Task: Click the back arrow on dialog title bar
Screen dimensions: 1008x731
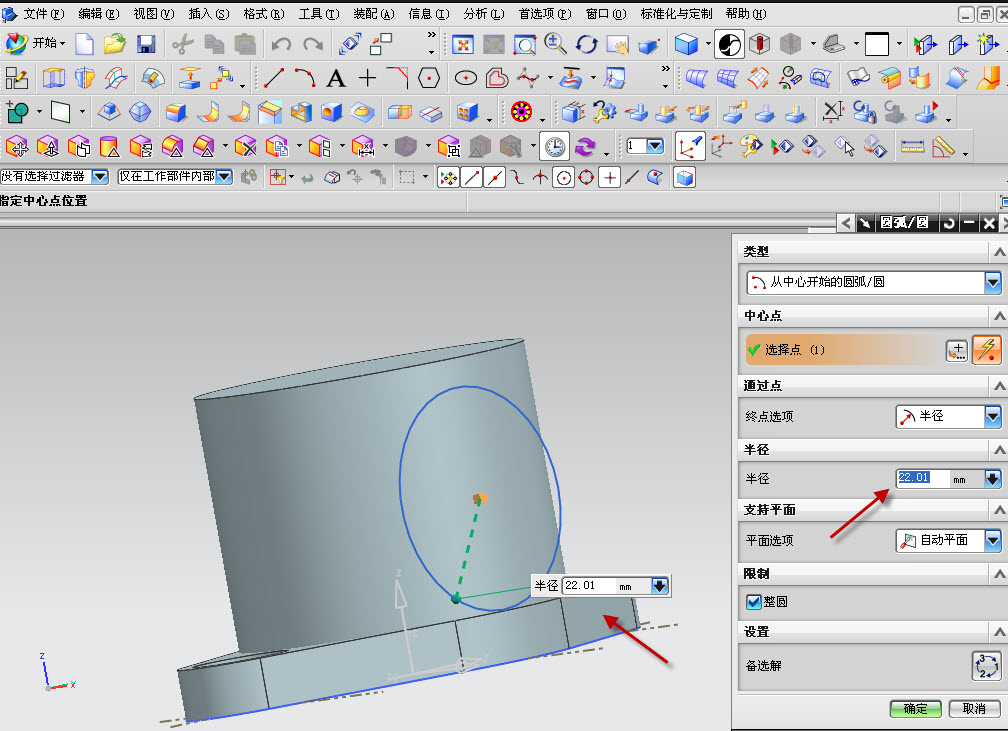Action: point(846,223)
